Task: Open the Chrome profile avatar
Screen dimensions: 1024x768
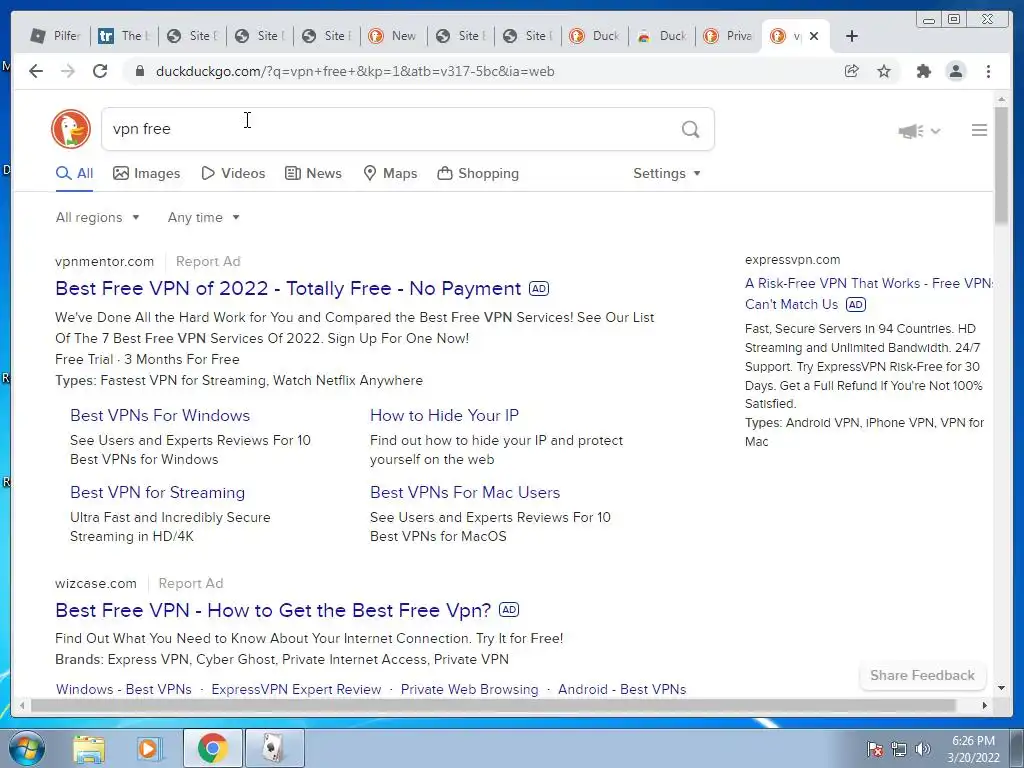Action: point(955,71)
